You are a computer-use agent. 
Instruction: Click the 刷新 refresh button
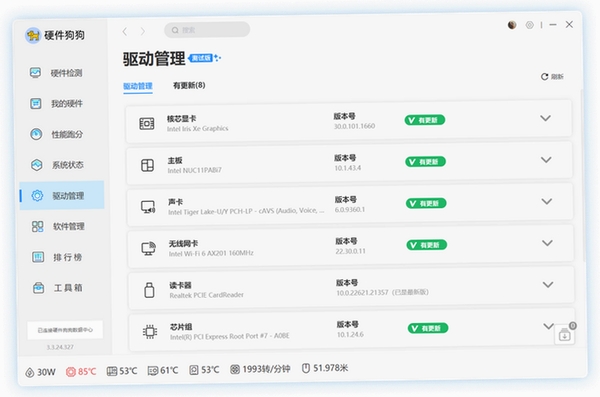pyautogui.click(x=552, y=77)
